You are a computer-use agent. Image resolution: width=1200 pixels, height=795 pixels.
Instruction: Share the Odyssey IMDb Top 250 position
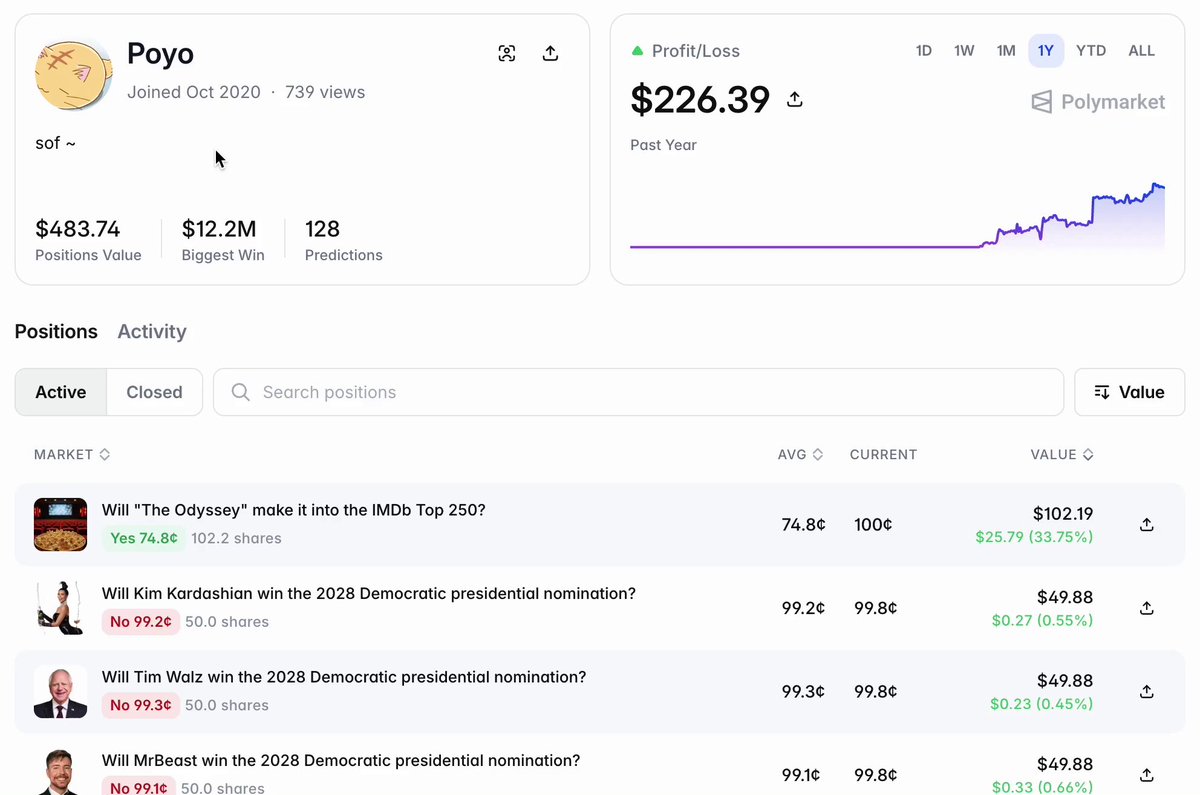point(1147,524)
